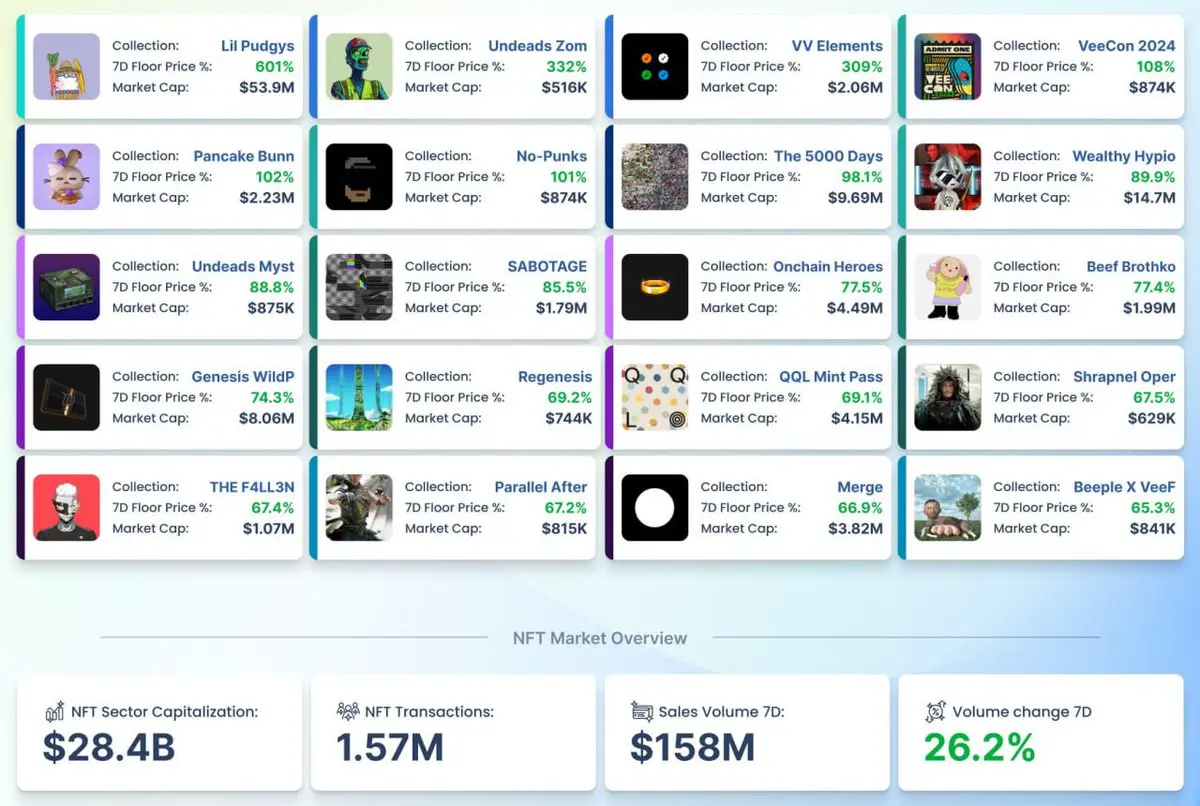
Task: Open the Onchain Heroes collection name
Action: coord(828,266)
